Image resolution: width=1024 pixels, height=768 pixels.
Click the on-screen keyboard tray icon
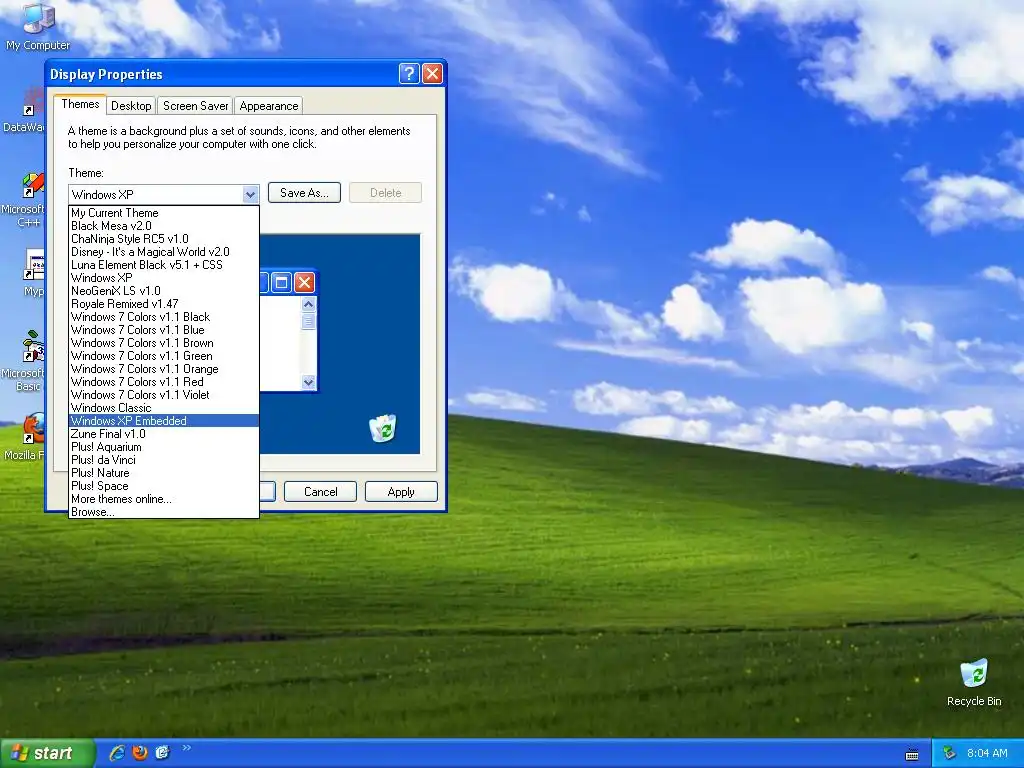(912, 755)
